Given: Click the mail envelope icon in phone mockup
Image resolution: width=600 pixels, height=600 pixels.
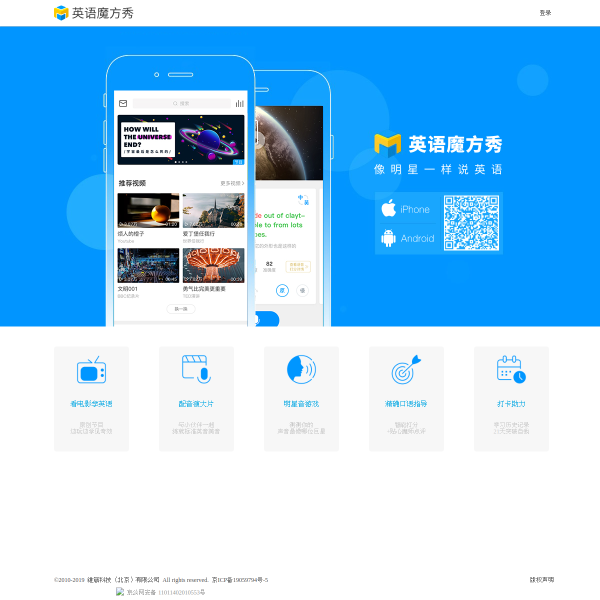Looking at the screenshot, I should click(123, 103).
